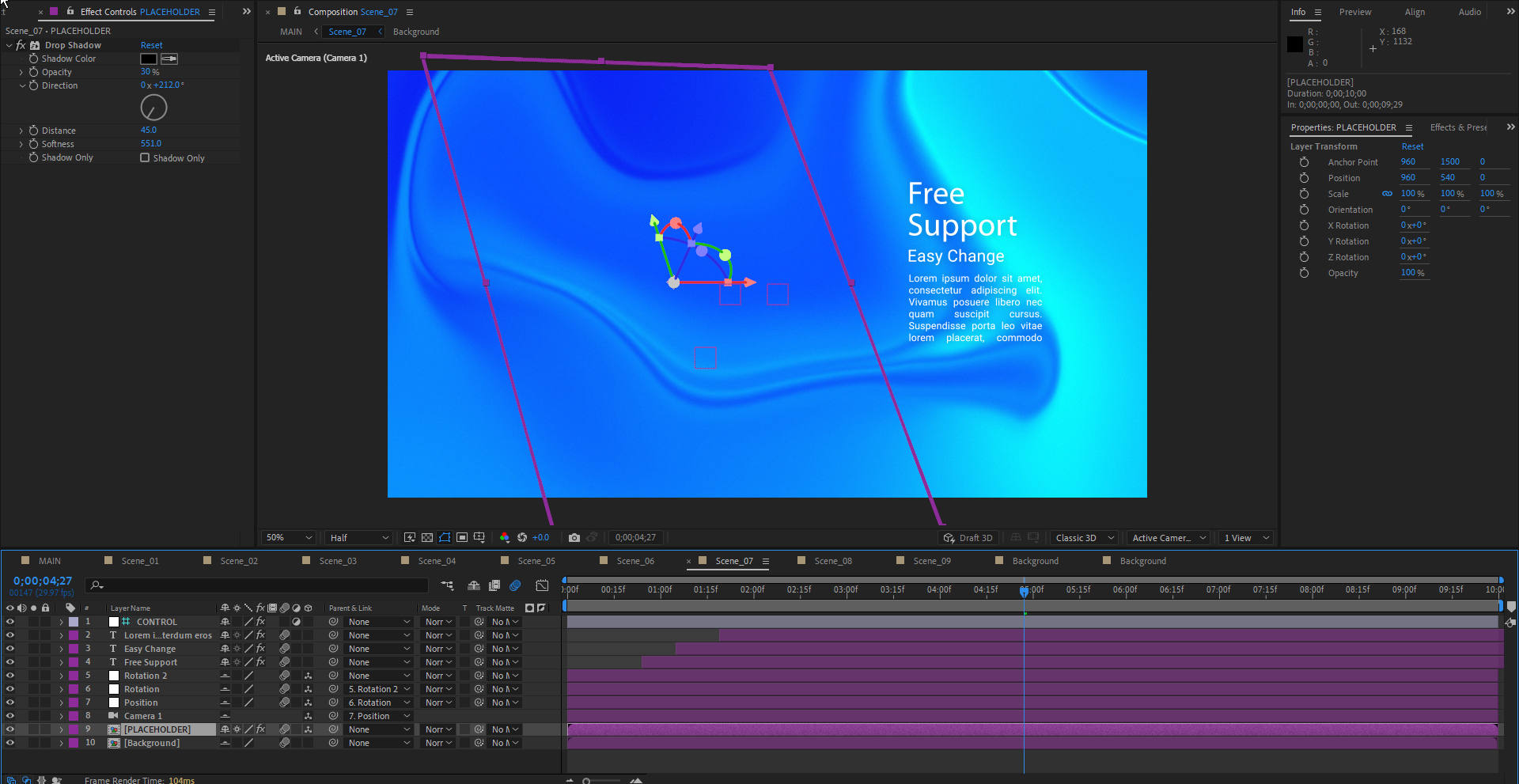1519x784 pixels.
Task: Enable the Shadow Only checkbox
Action: pyautogui.click(x=145, y=157)
